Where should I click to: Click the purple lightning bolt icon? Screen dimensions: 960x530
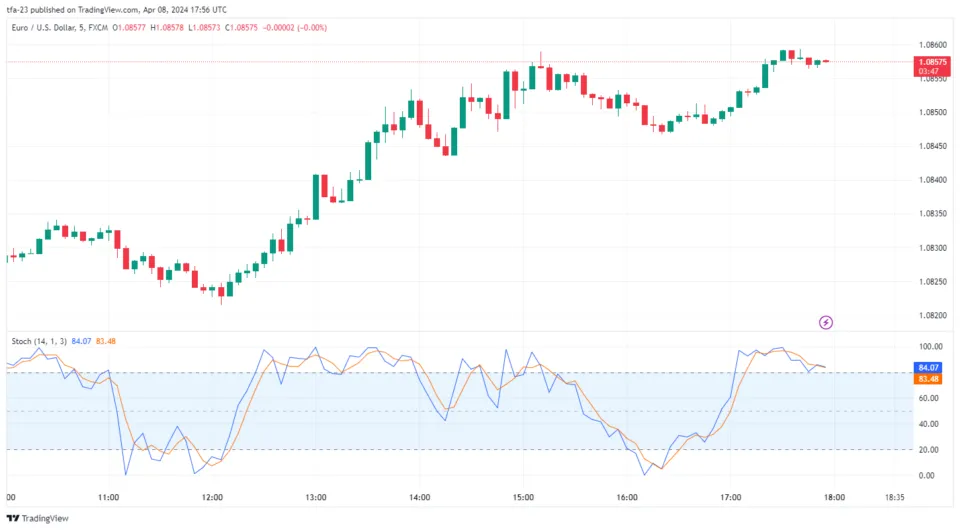click(826, 322)
